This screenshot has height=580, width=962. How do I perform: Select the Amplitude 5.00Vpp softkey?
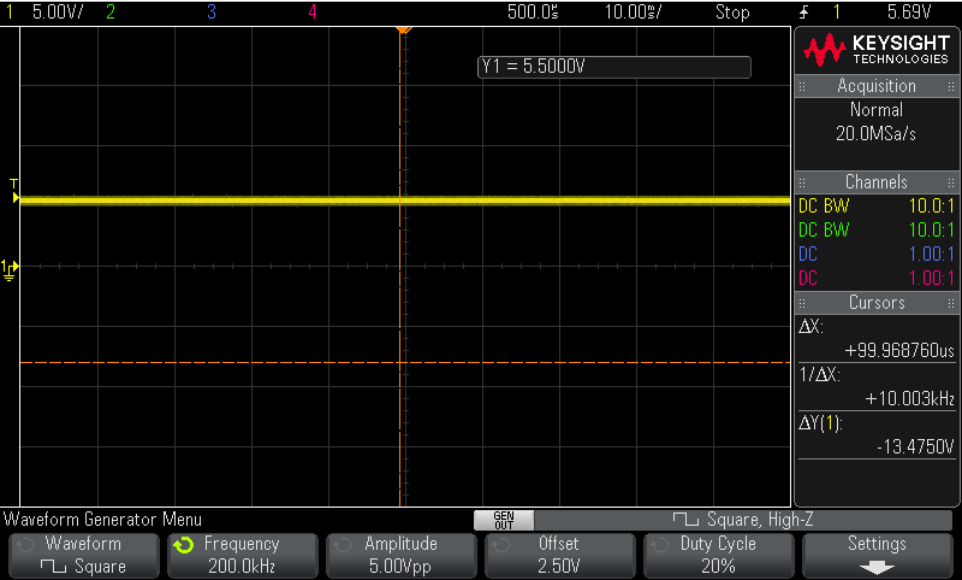[400, 555]
